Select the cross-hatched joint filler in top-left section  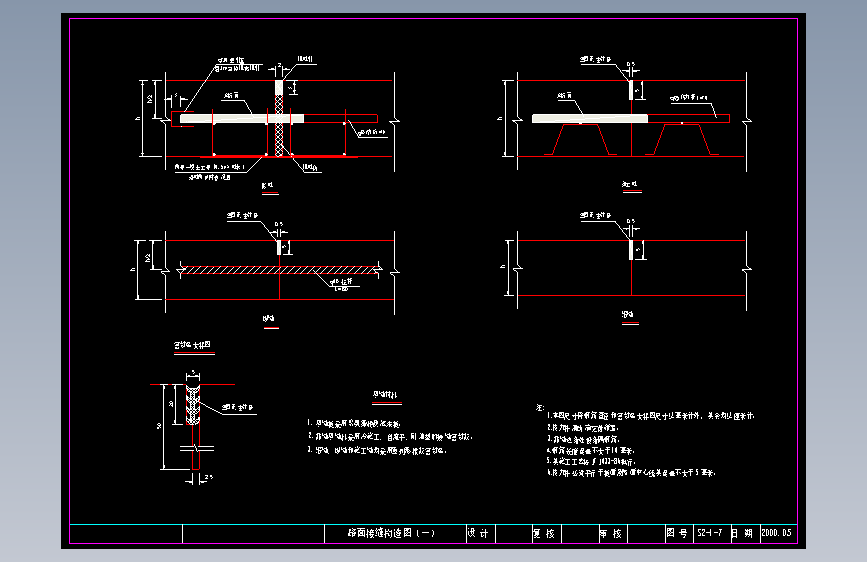click(x=279, y=126)
